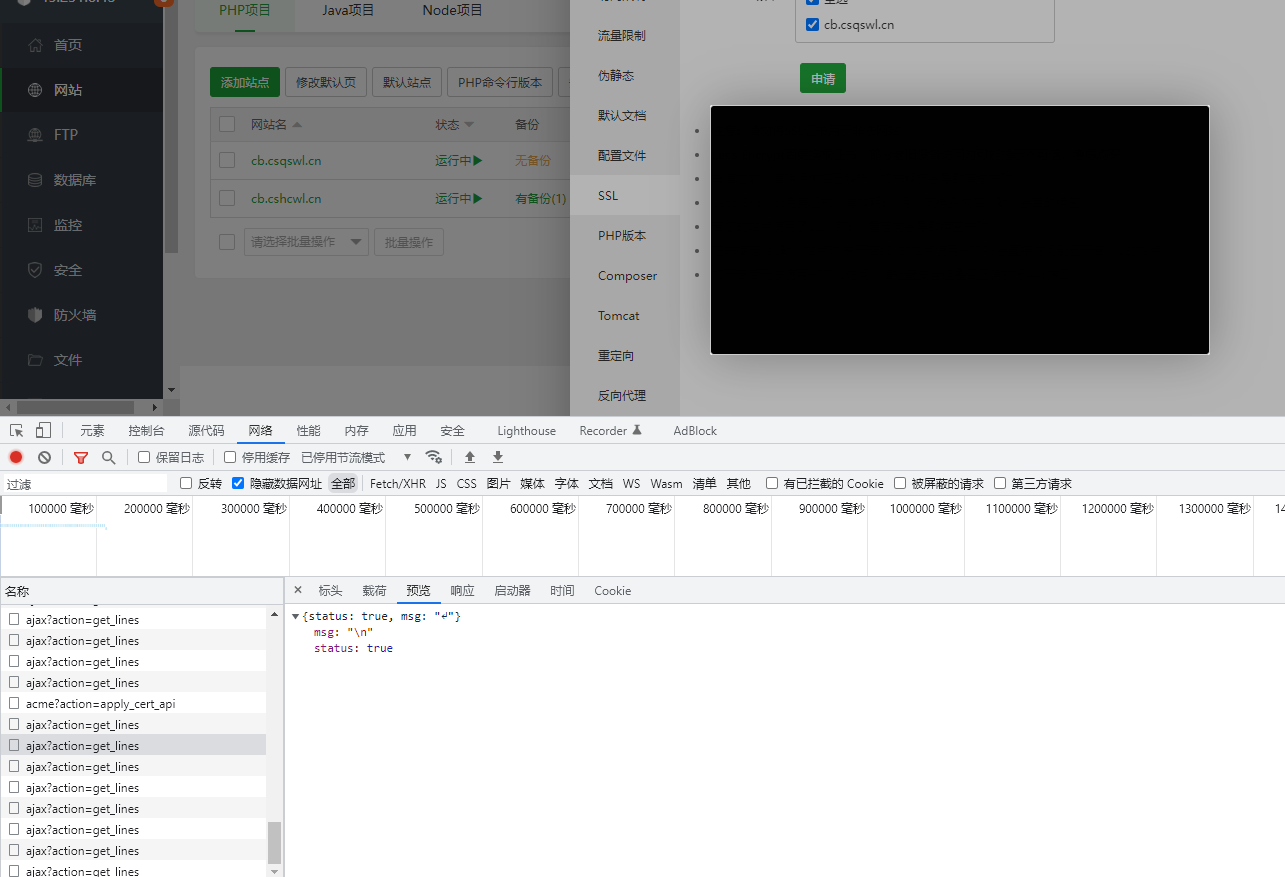Click the 默认站点 button
The height and width of the screenshot is (877, 1285).
pyautogui.click(x=407, y=82)
